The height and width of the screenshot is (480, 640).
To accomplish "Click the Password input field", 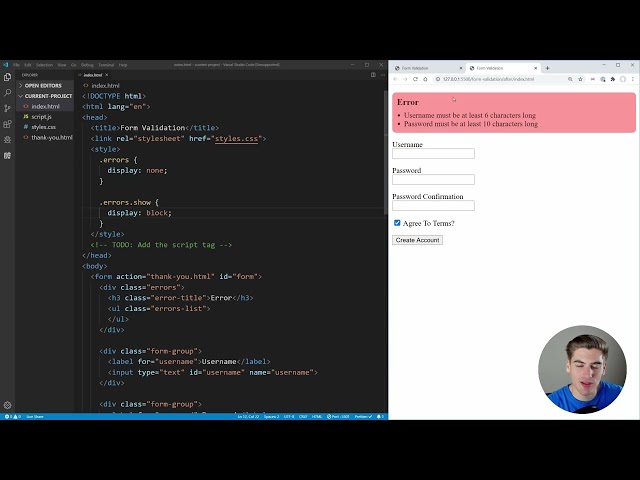I will (x=433, y=180).
